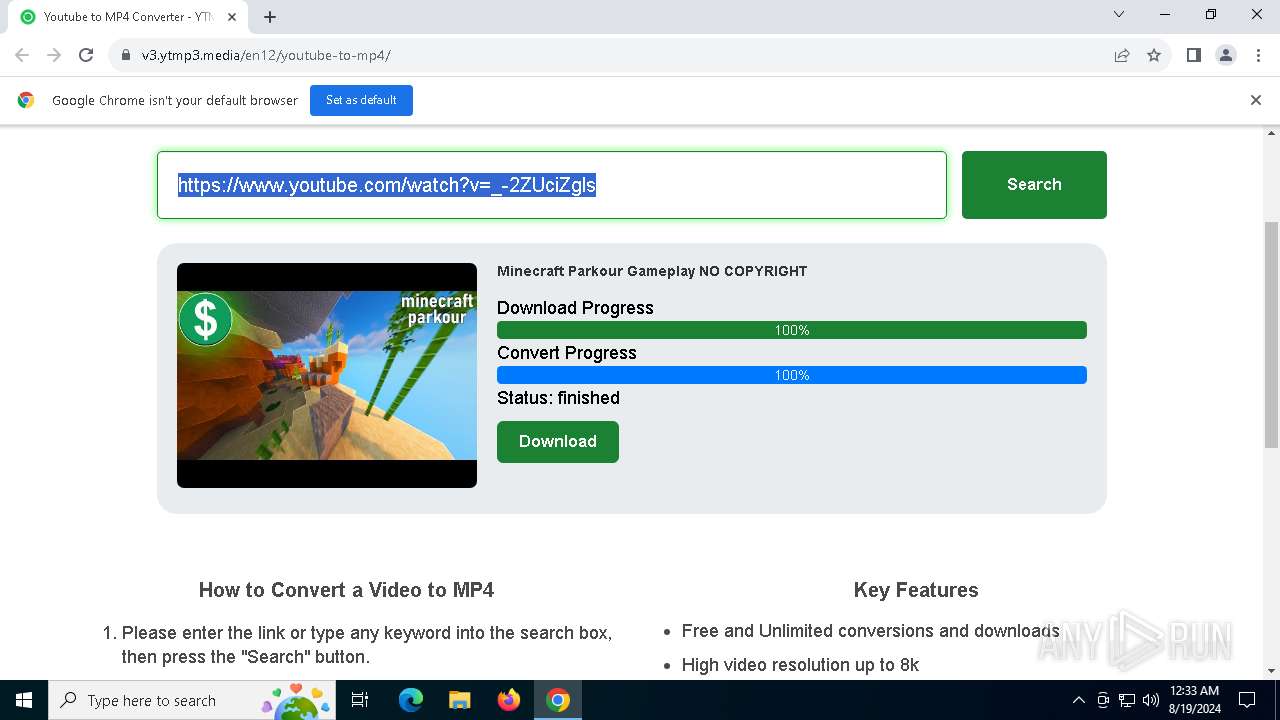Download the converted MP4 file
The image size is (1280, 720).
click(558, 442)
